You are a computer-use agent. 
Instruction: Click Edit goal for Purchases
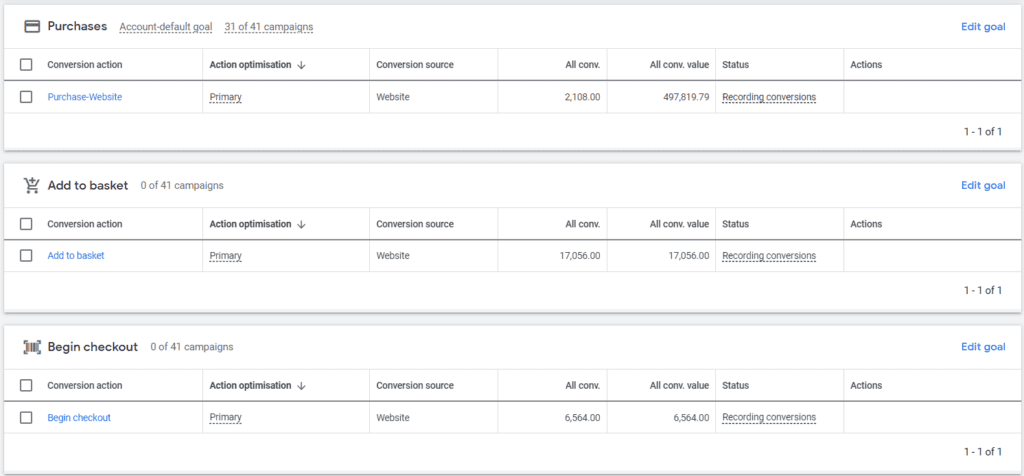(983, 27)
